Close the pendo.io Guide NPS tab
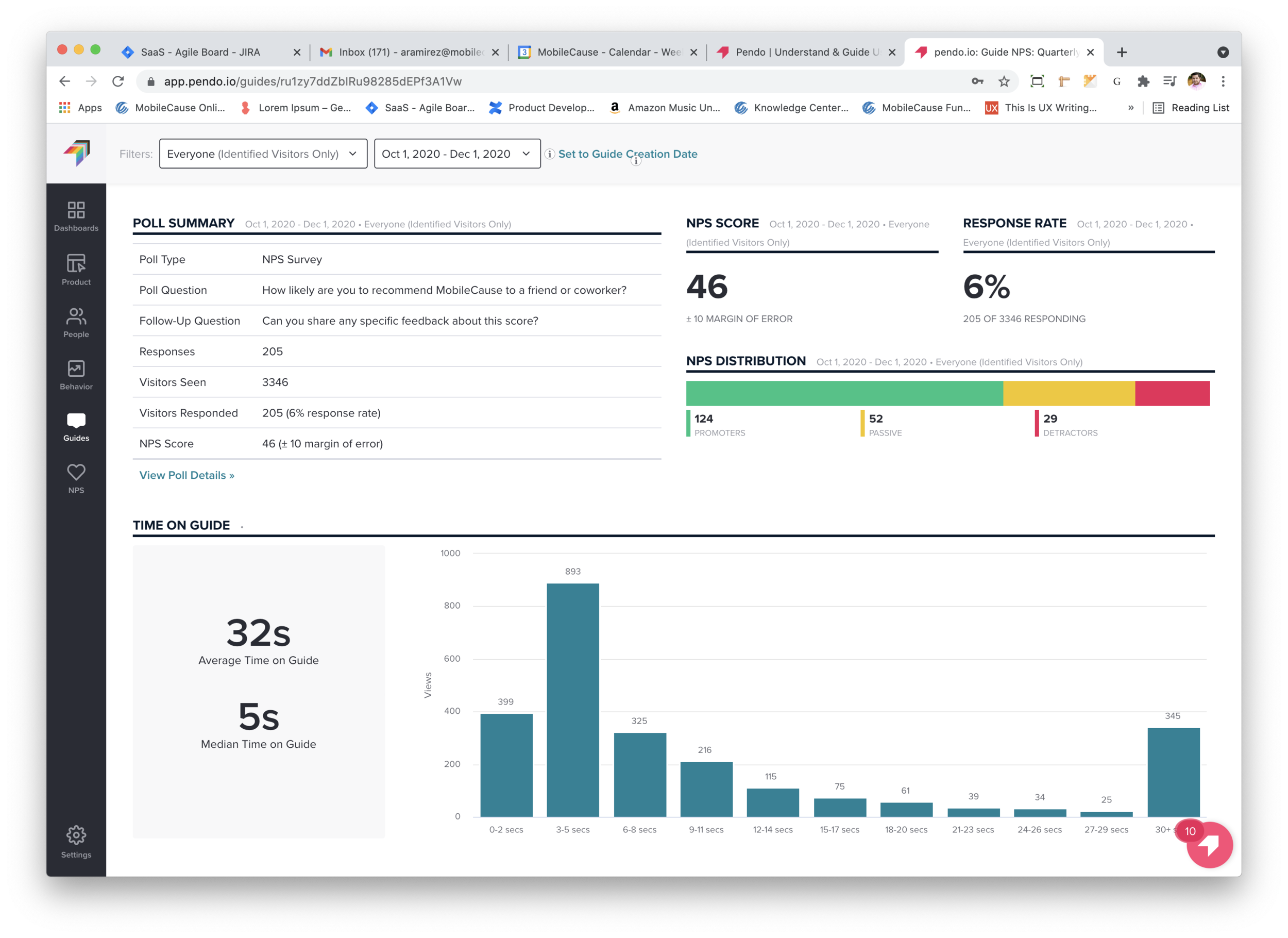 (1090, 52)
